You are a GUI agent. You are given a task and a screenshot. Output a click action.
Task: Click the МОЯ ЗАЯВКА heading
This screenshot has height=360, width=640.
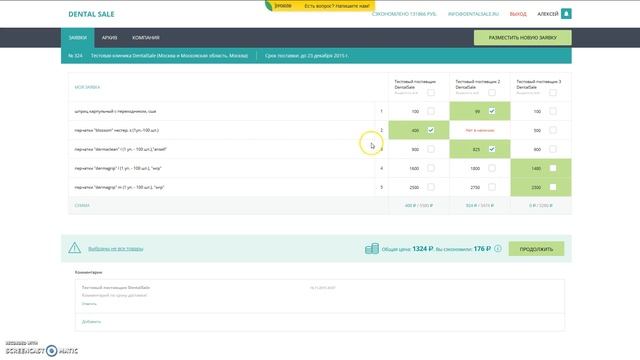87,87
